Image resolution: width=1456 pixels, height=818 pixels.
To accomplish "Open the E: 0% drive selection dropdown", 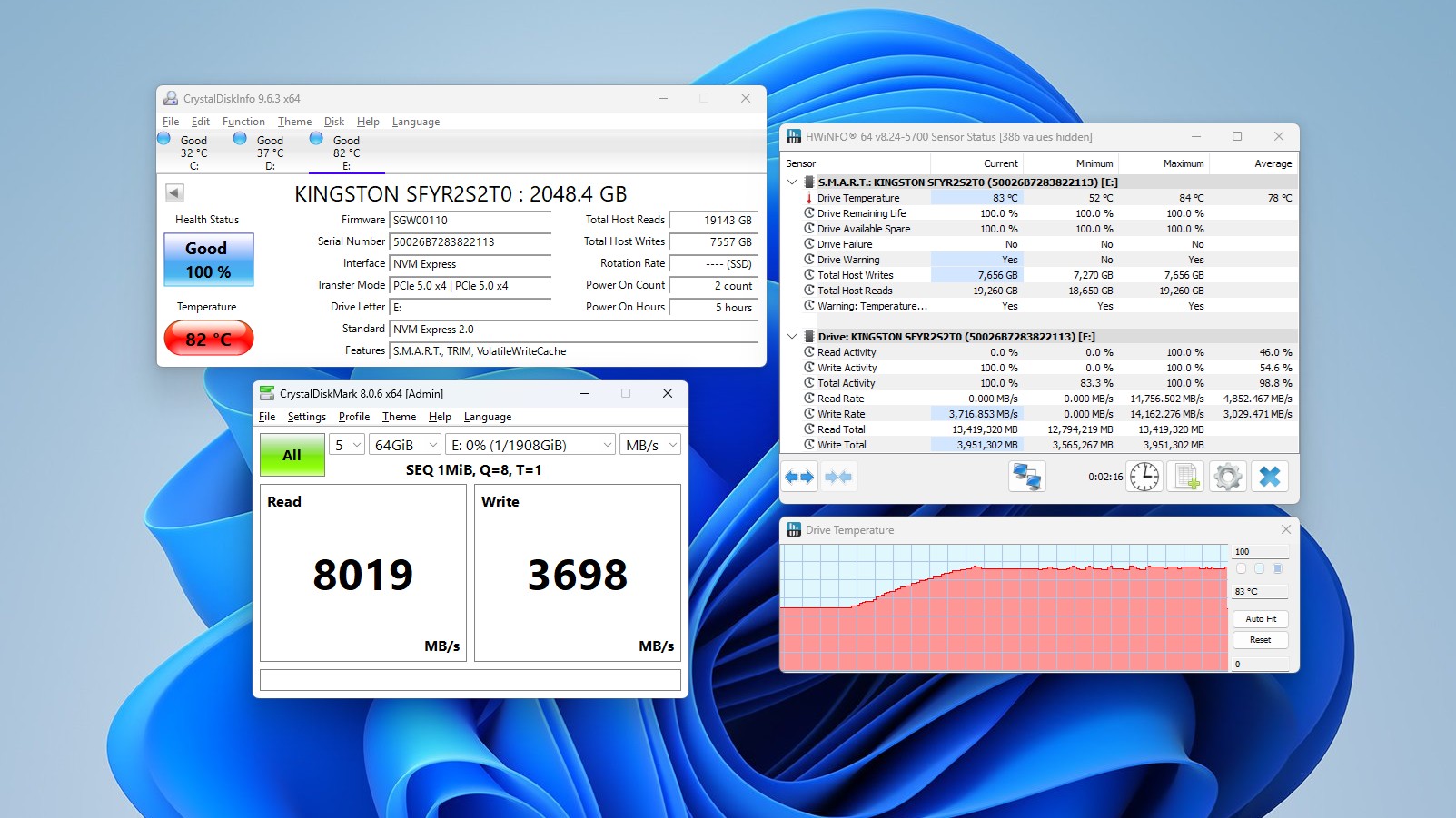I will 530,445.
